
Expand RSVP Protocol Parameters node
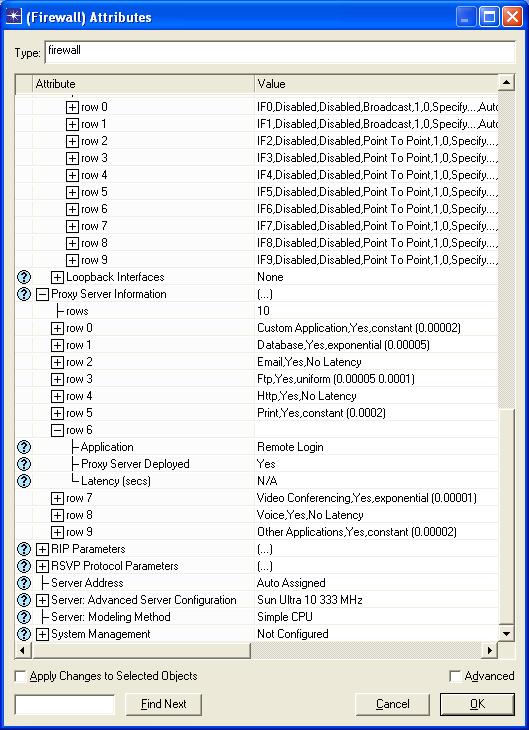point(42,567)
